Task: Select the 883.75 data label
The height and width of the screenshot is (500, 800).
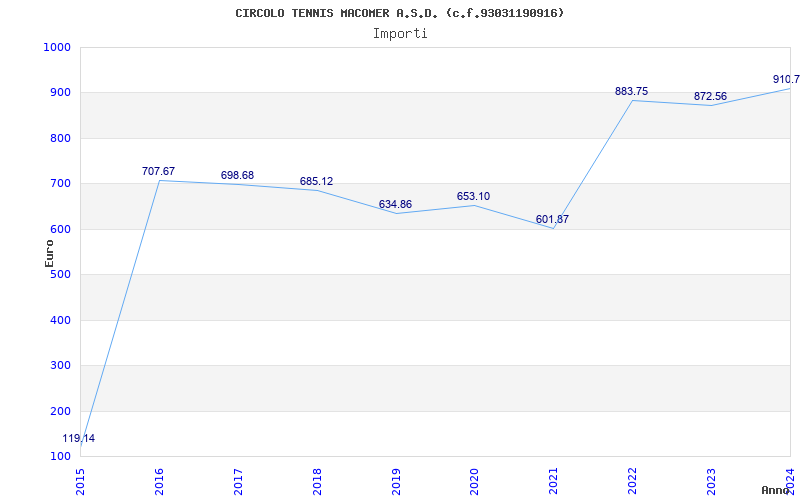Action: (632, 91)
